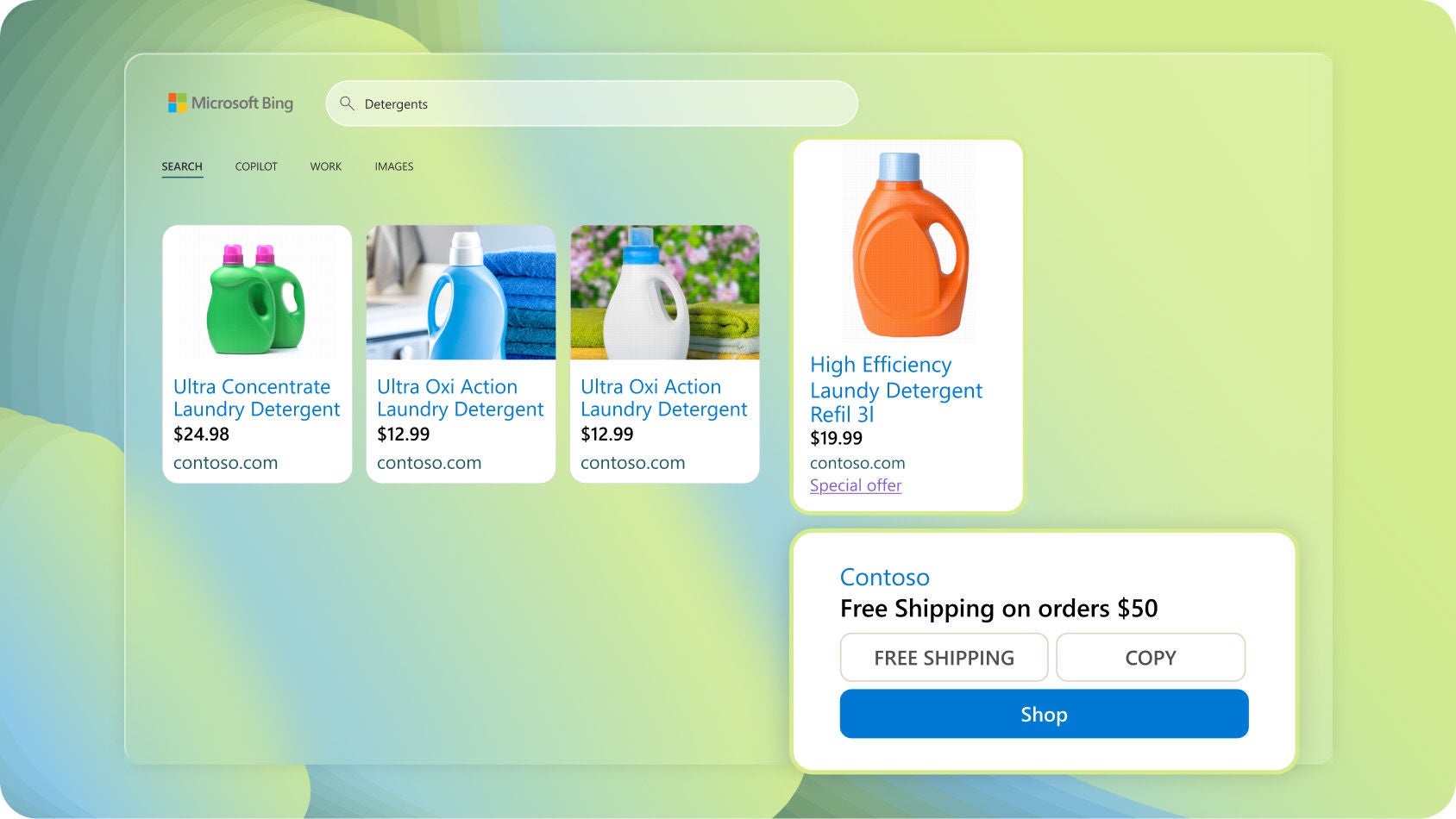Open the white detergent bottle thumbnail
This screenshot has width=1456, height=819.
point(664,293)
